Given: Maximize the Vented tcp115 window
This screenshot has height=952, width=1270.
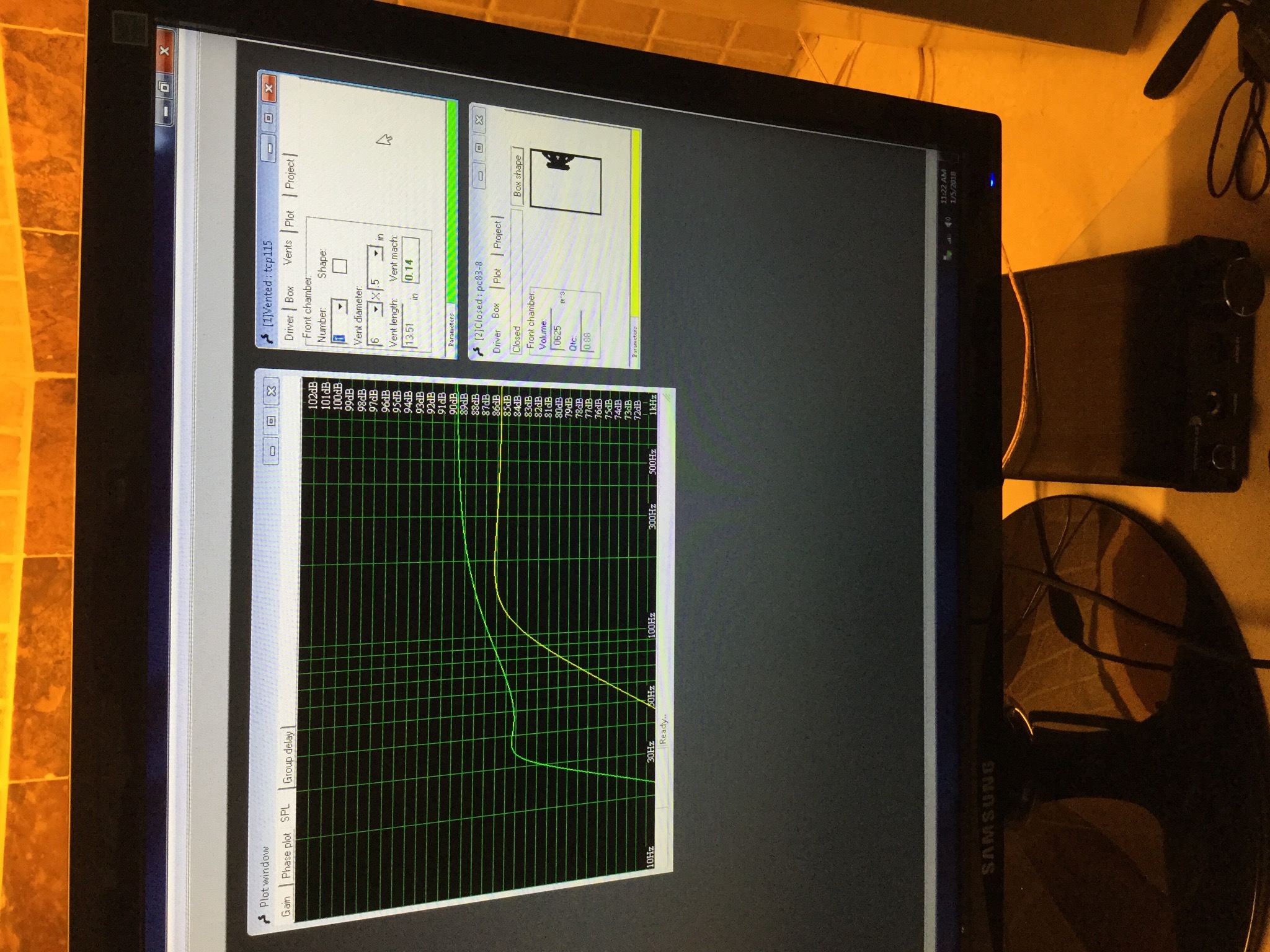Looking at the screenshot, I should [x=269, y=117].
